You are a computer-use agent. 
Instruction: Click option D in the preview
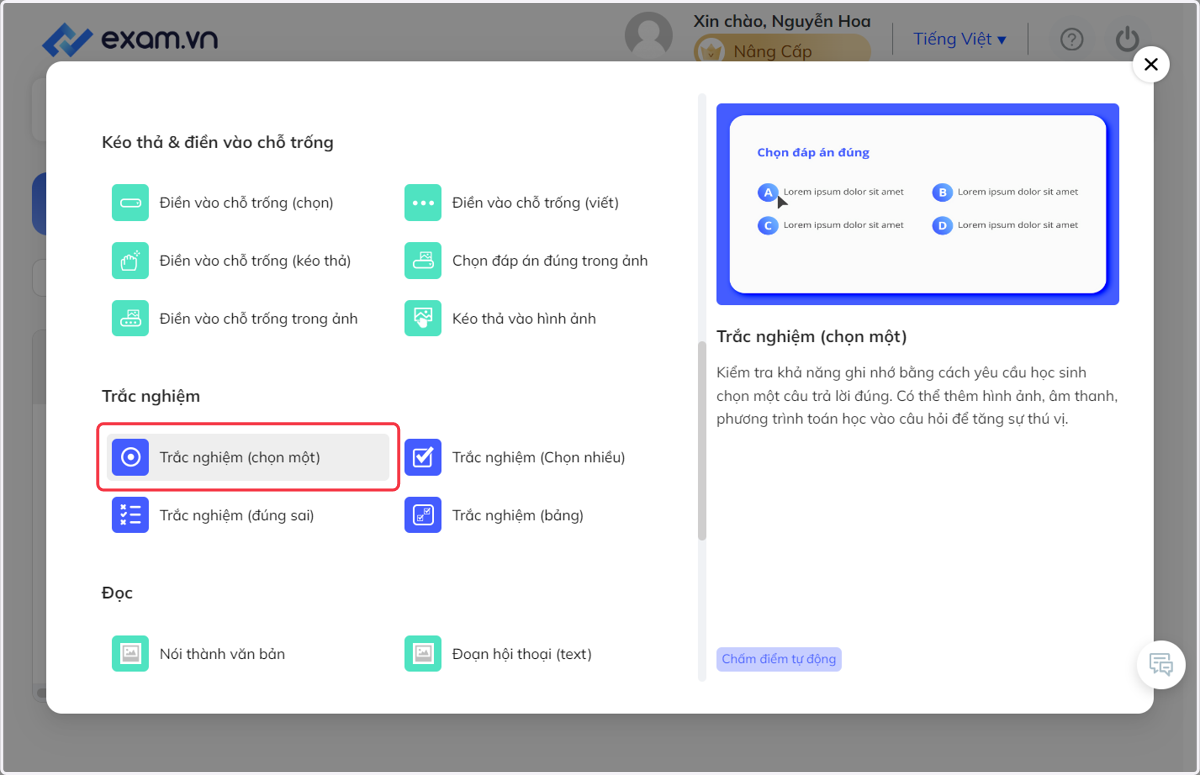942,226
